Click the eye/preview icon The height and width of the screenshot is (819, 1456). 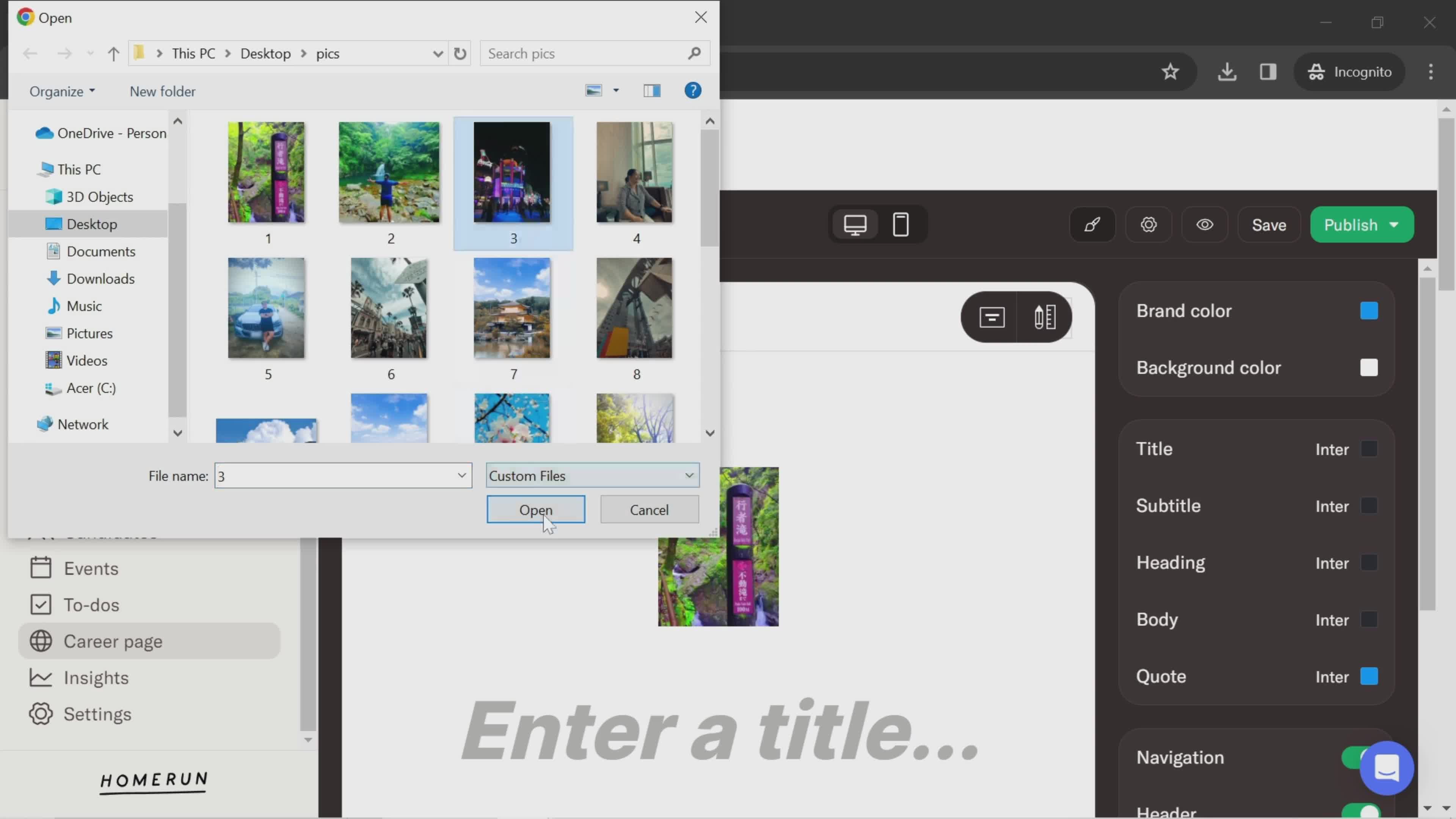click(x=1205, y=224)
